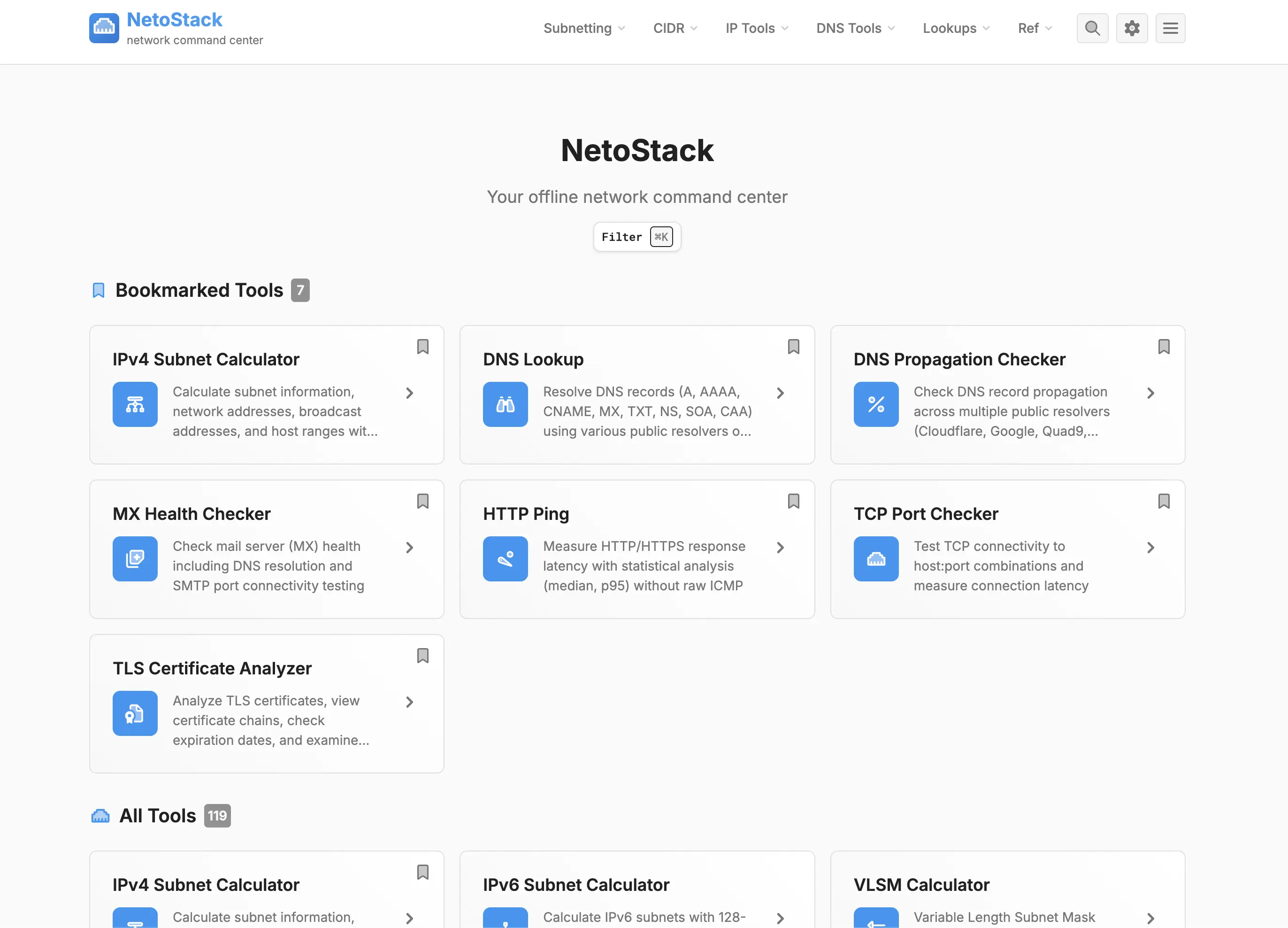Screen dimensions: 1288x928
Task: Toggle bookmark on TLS Certificate Analyzer card
Action: [422, 655]
